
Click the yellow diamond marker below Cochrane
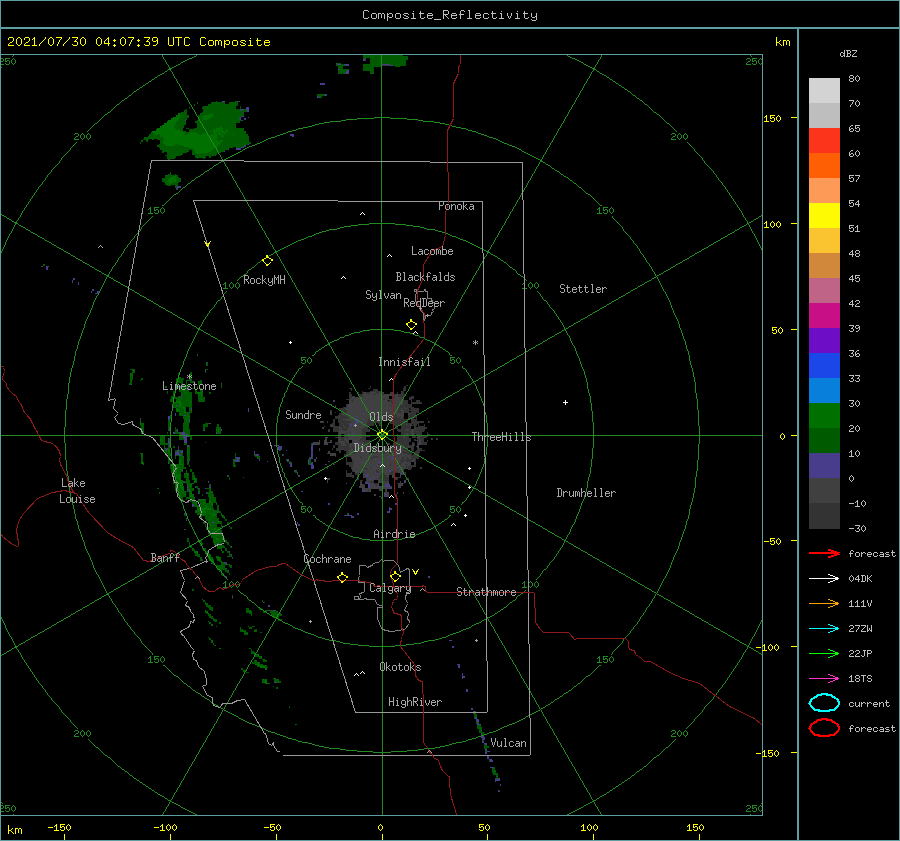(x=343, y=578)
